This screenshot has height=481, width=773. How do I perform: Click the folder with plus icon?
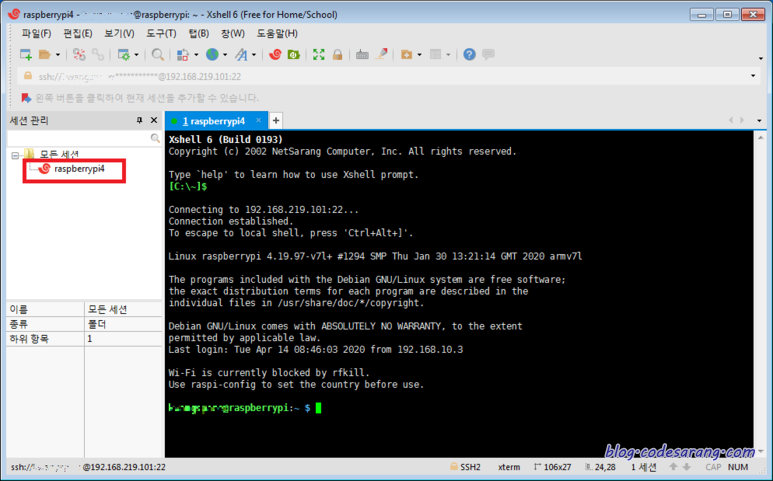tap(407, 55)
